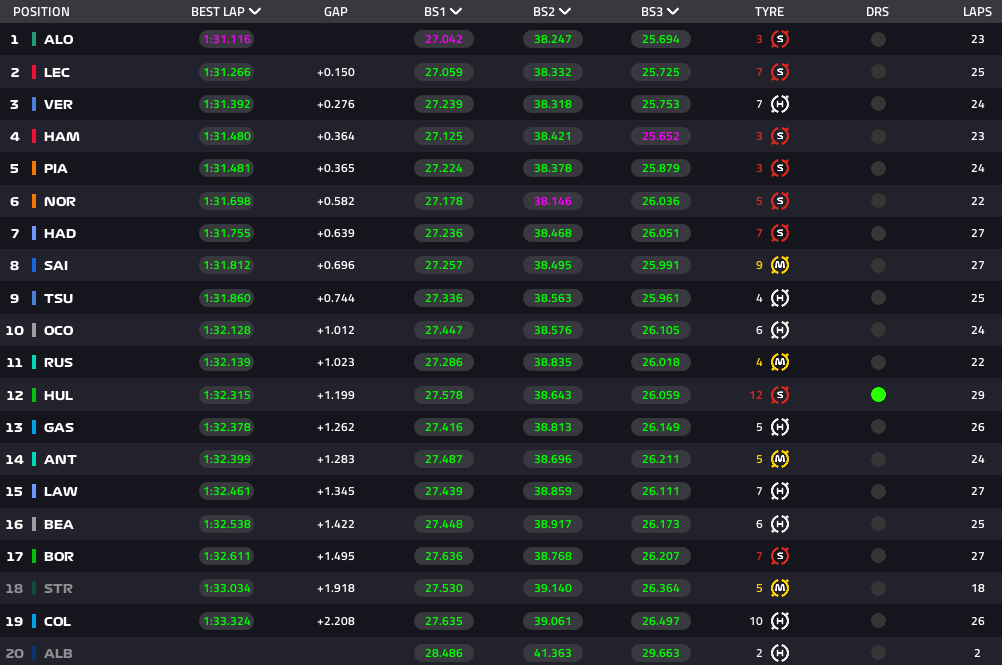Click the DRS indicator for NOR

pos(878,201)
